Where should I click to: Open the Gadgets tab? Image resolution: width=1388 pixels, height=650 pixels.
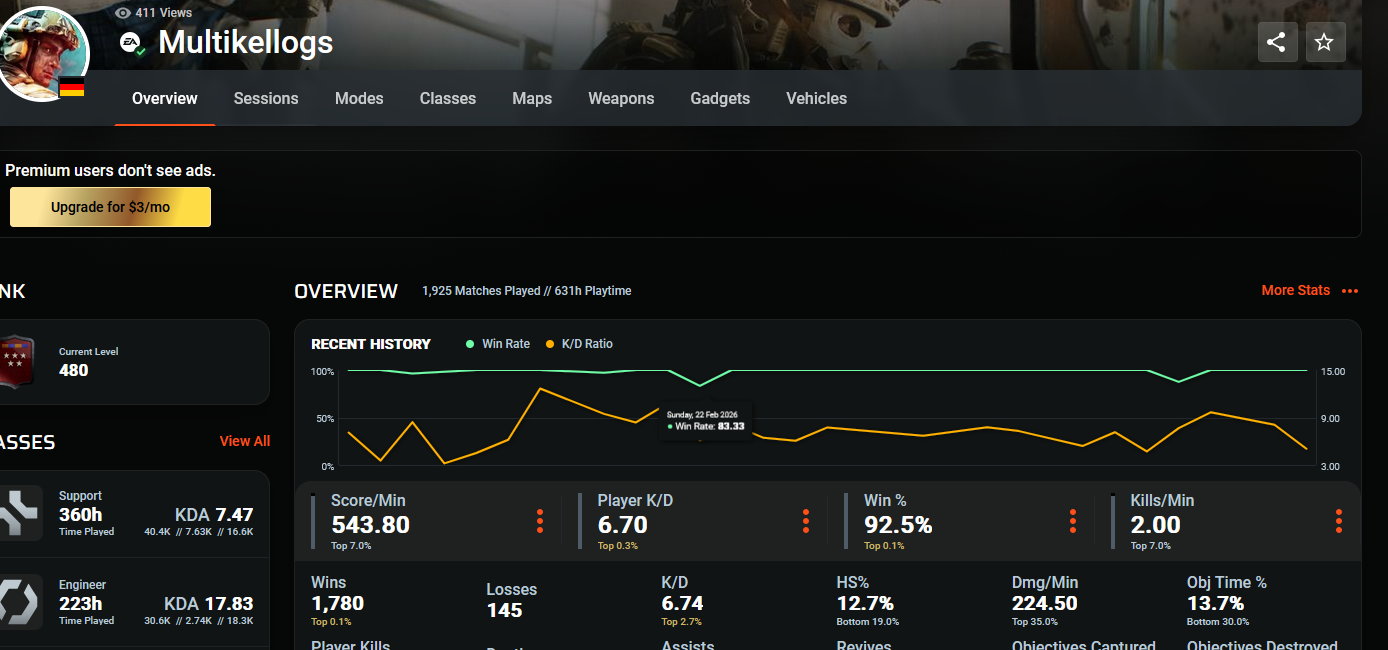click(720, 98)
